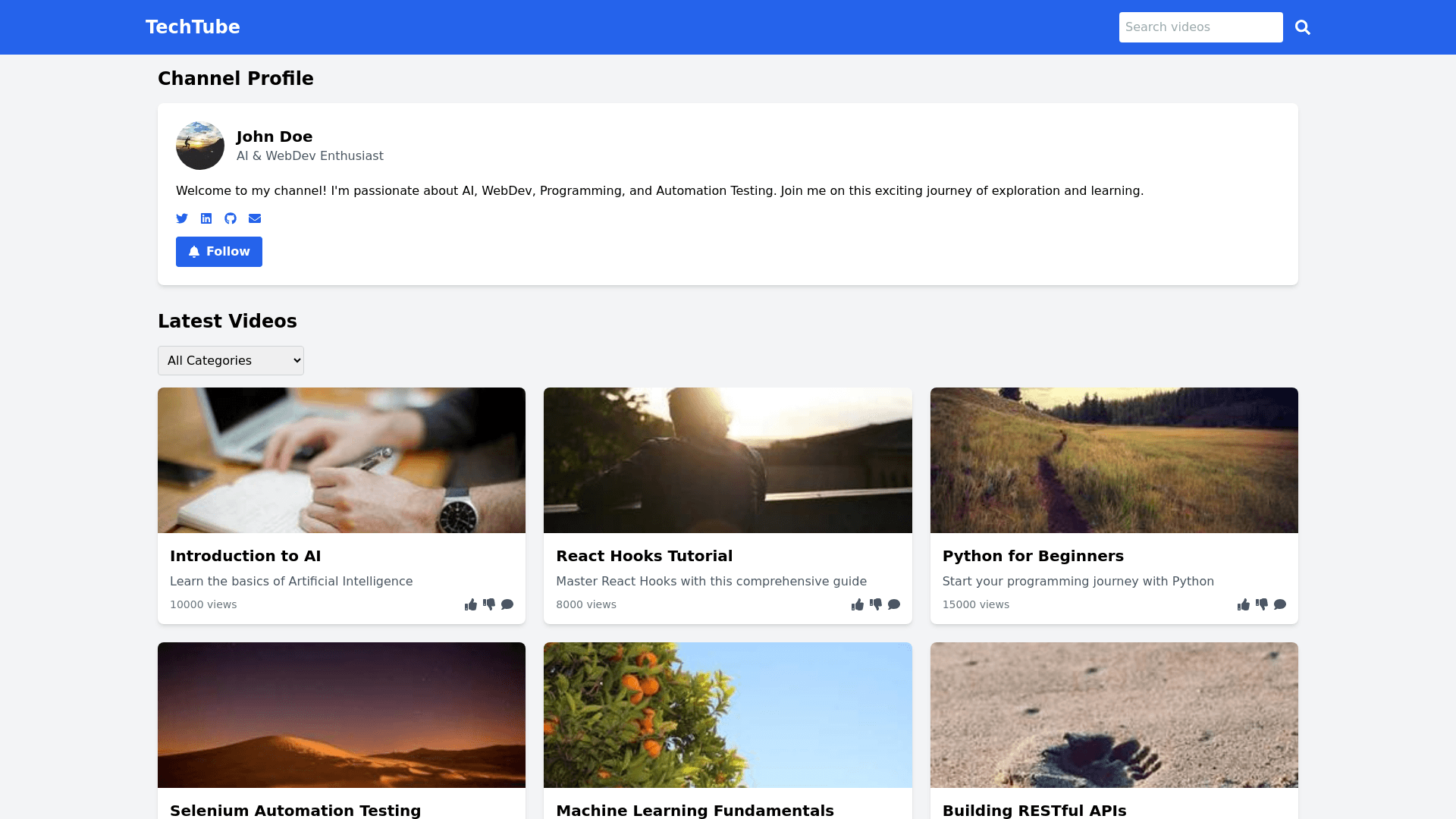Click the search magnifier icon
This screenshot has width=1456, height=819.
pos(1302,27)
